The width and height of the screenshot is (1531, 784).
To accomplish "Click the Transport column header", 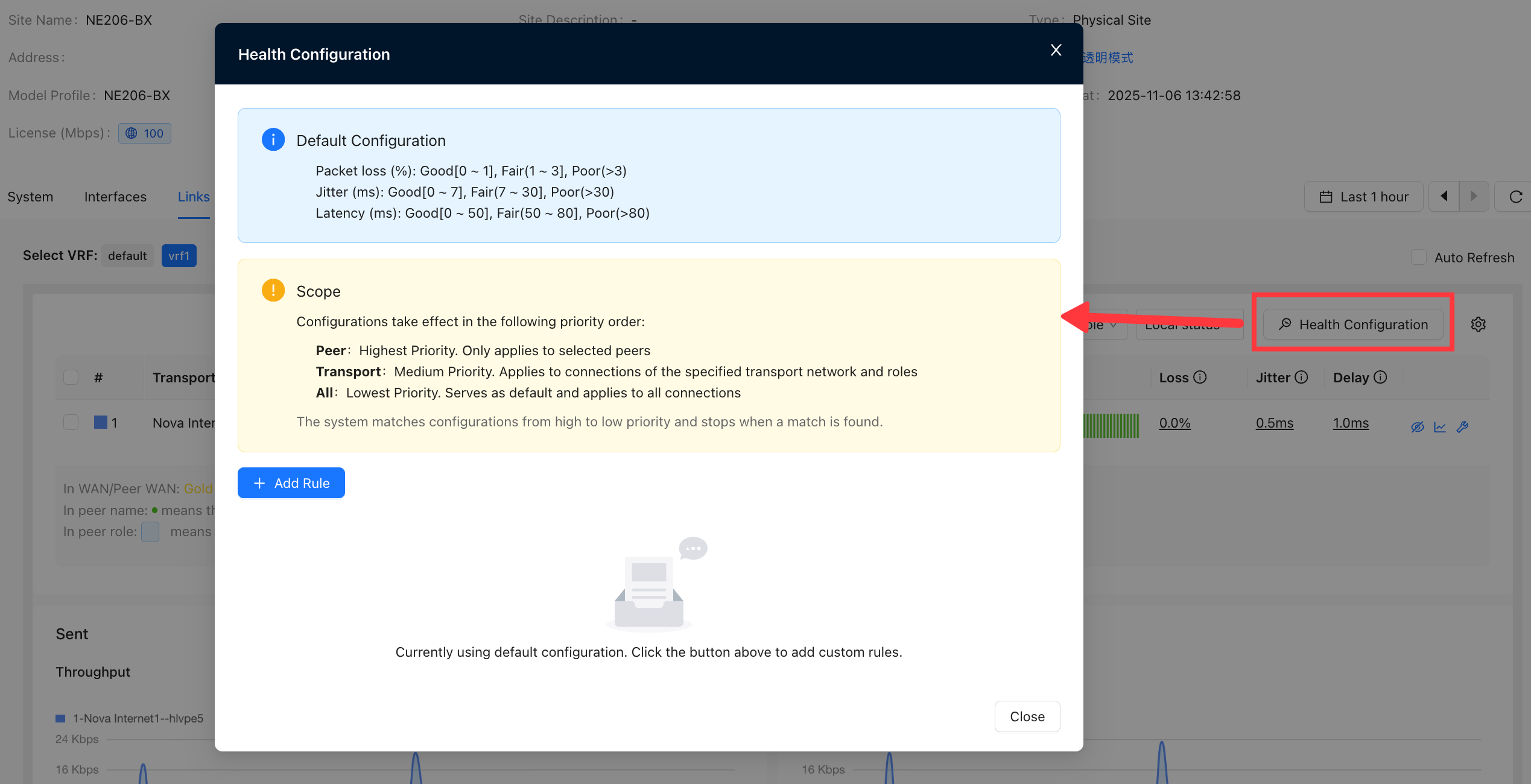I will tap(184, 378).
